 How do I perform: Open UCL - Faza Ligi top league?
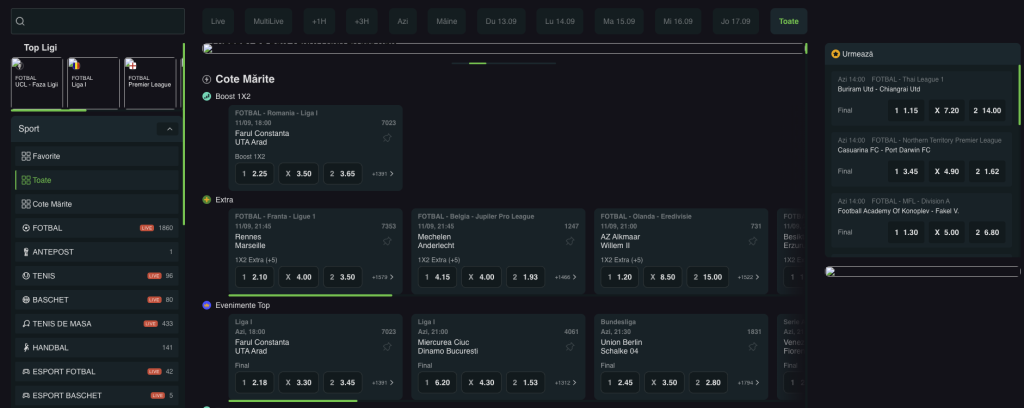pos(37,82)
